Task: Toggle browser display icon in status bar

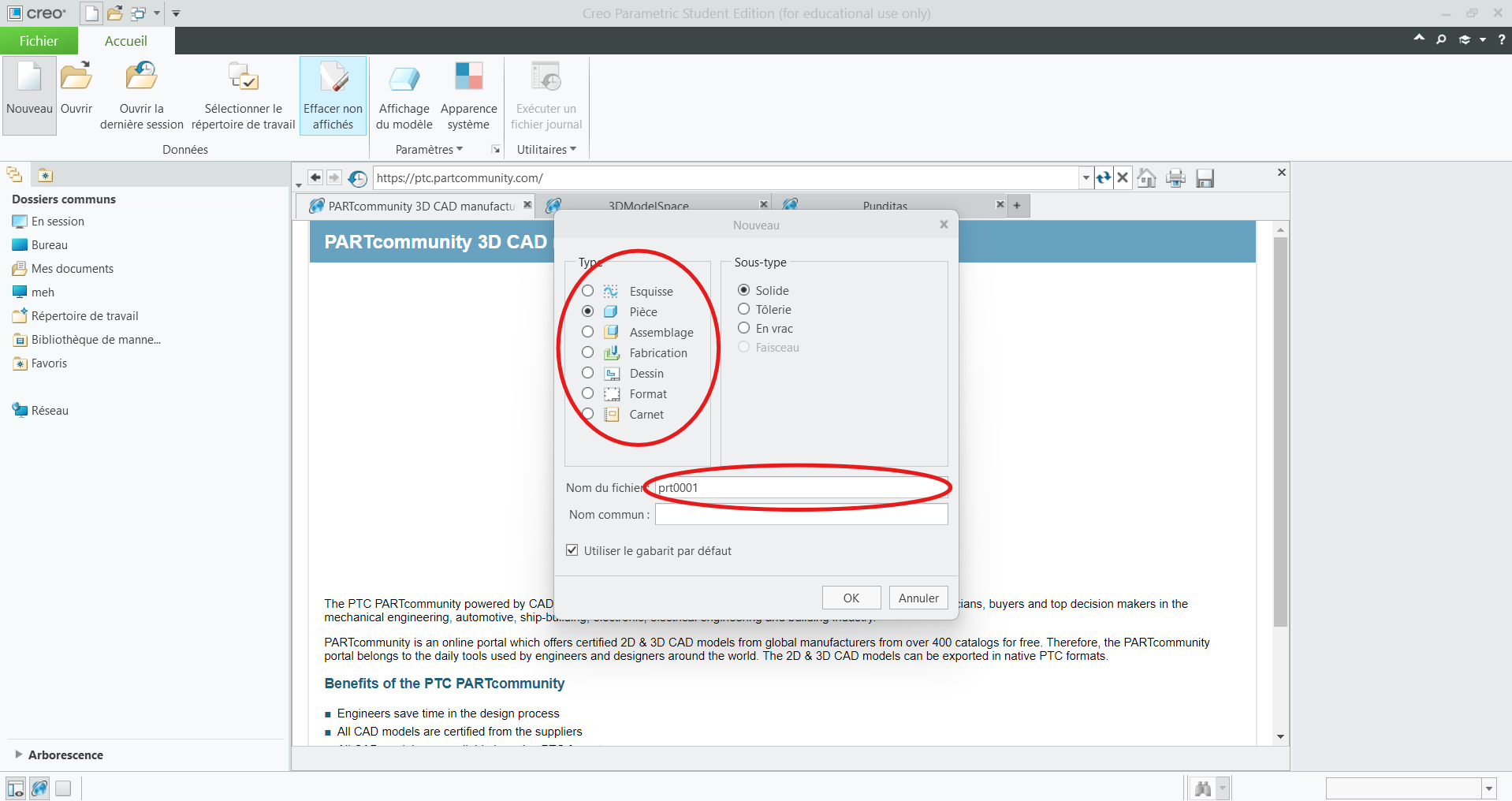Action: point(39,788)
